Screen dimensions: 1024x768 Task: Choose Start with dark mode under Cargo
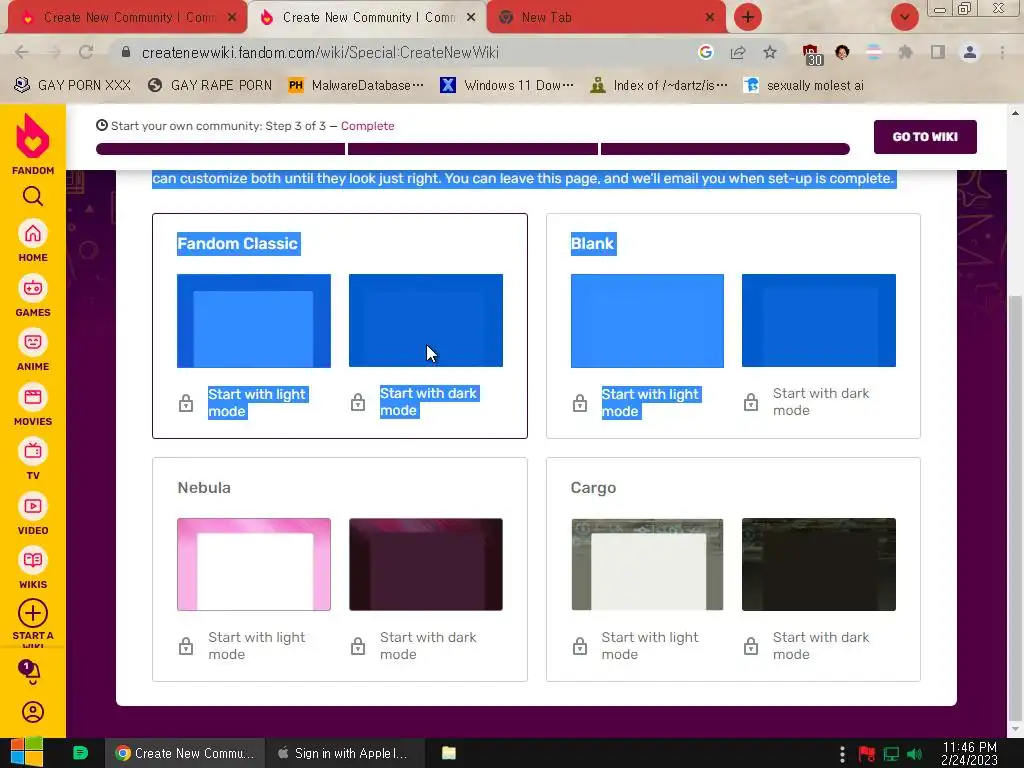click(x=821, y=646)
